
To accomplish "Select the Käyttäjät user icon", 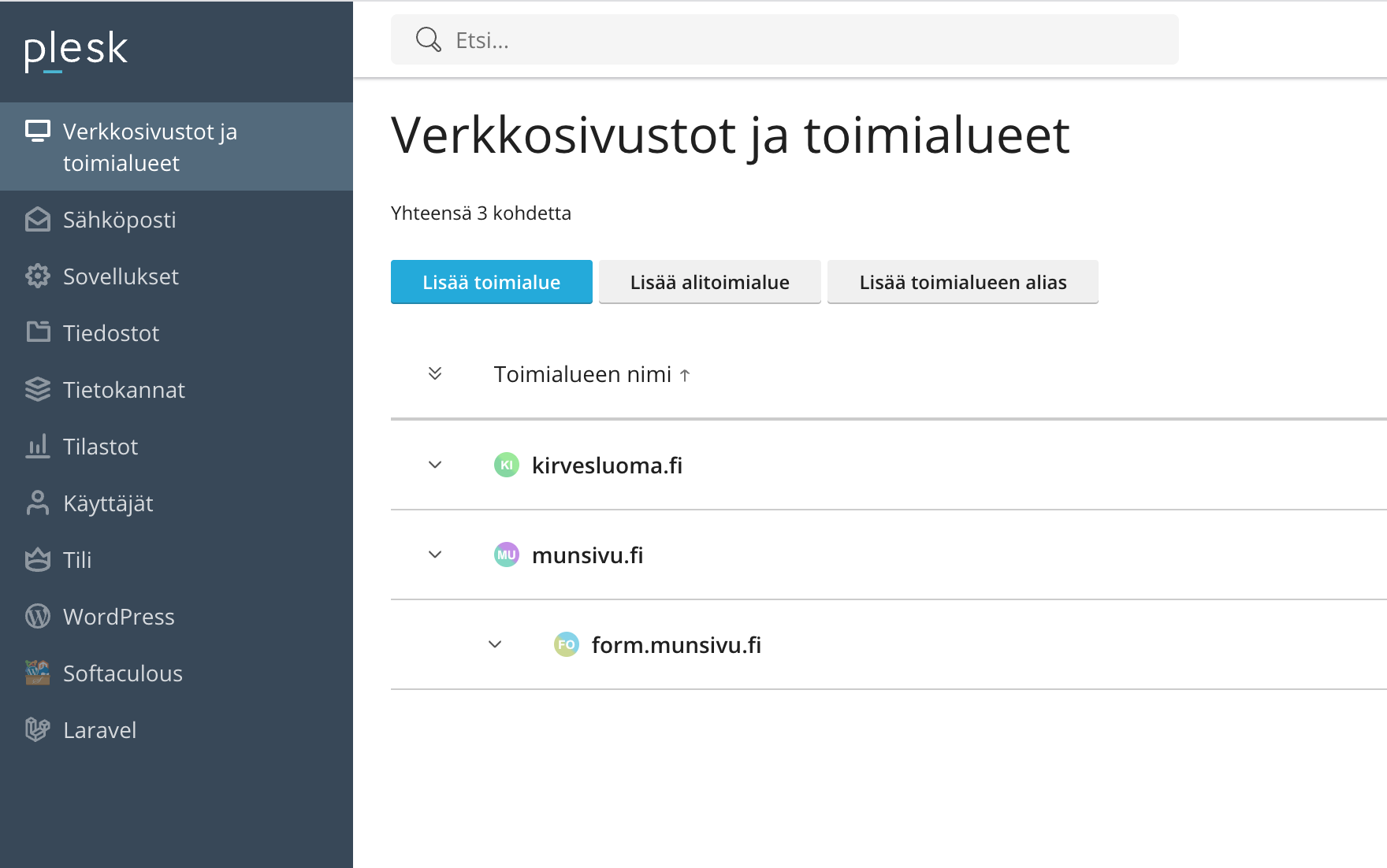I will pyautogui.click(x=37, y=503).
